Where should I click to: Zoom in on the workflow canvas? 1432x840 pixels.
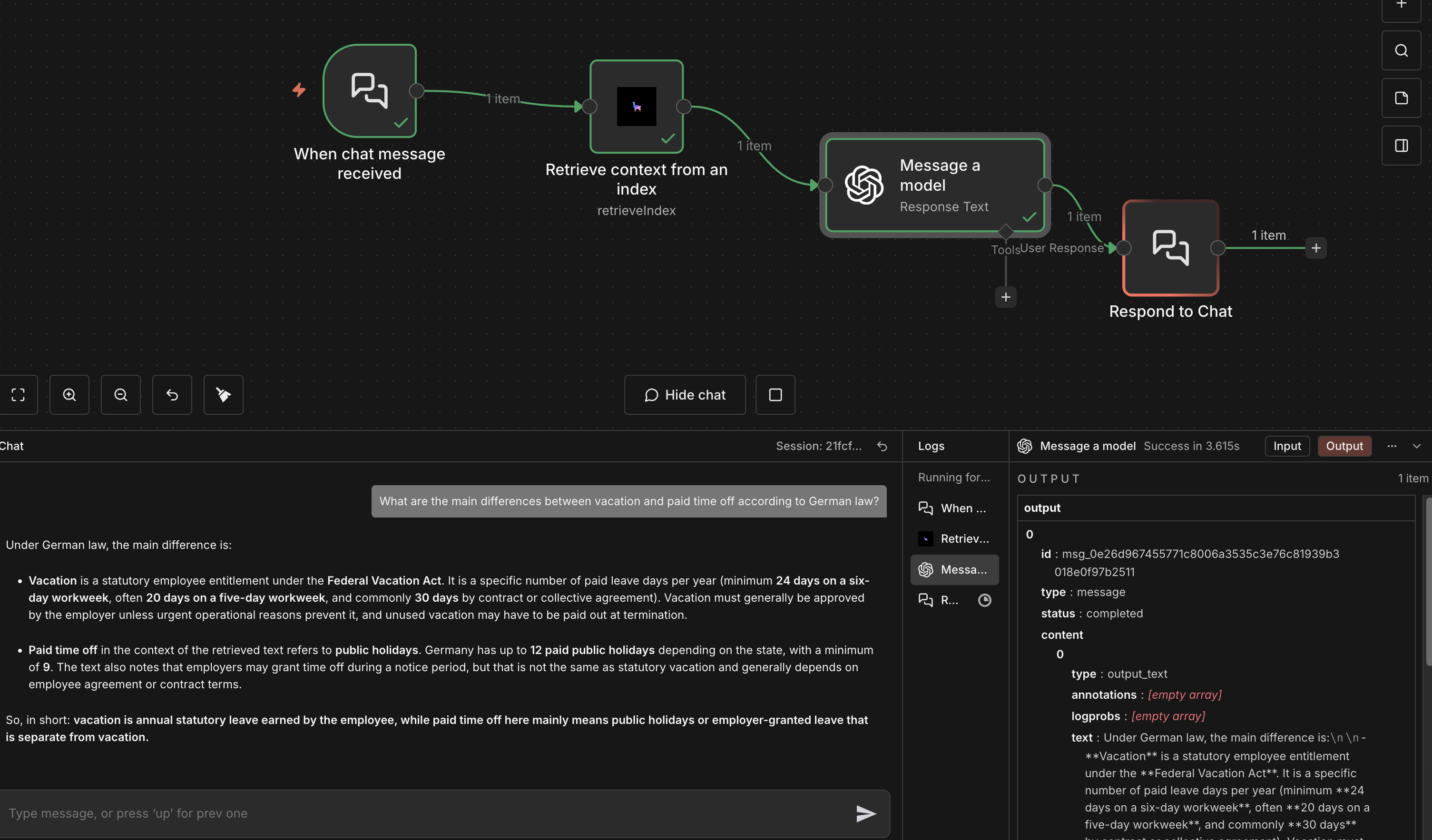[x=69, y=395]
